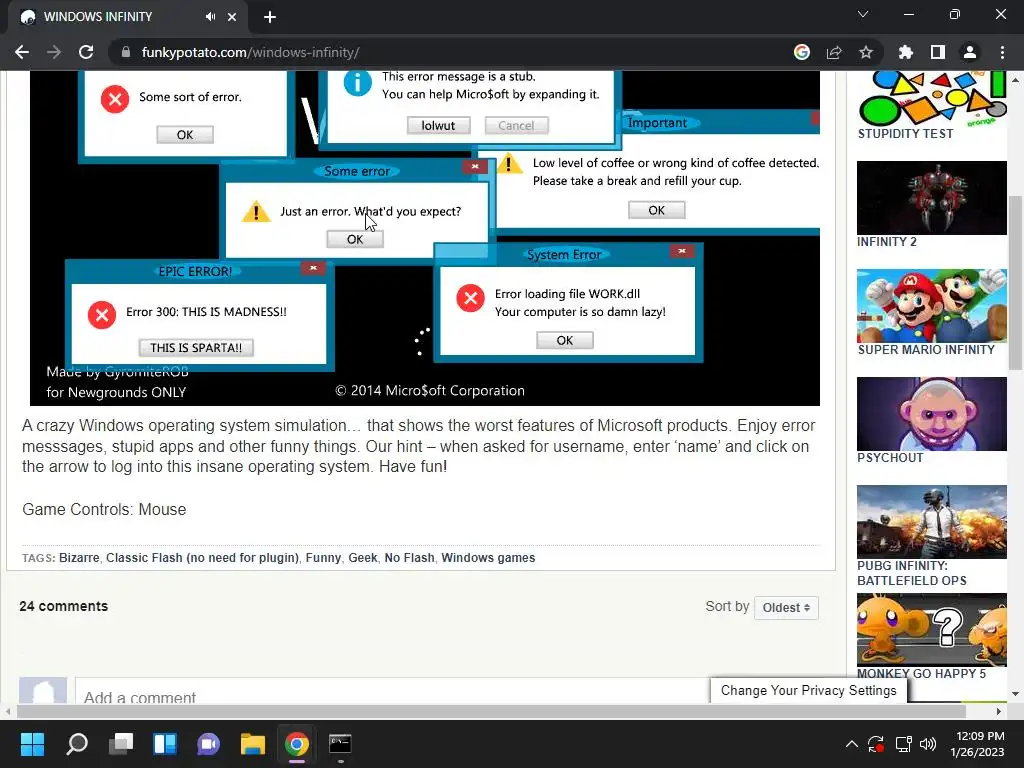The width and height of the screenshot is (1024, 768).
Task: Open taskbar Search
Action: pos(76,744)
